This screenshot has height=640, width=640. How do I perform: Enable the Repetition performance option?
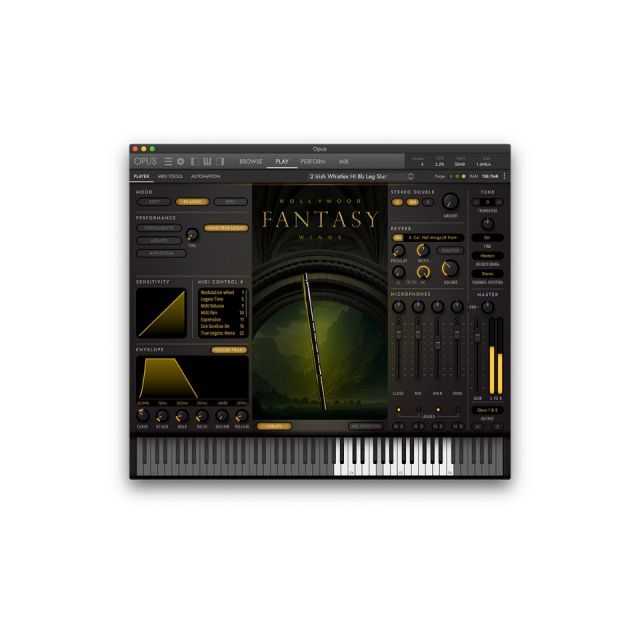pyautogui.click(x=161, y=253)
